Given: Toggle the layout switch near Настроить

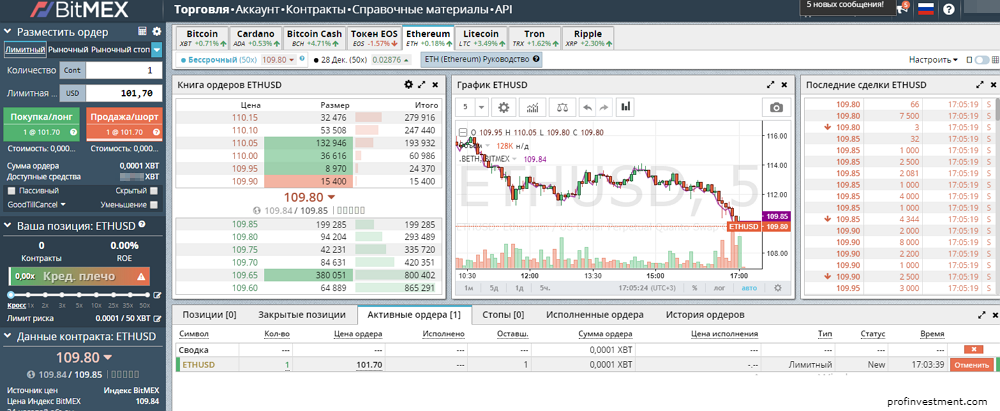Looking at the screenshot, I should (982, 59).
